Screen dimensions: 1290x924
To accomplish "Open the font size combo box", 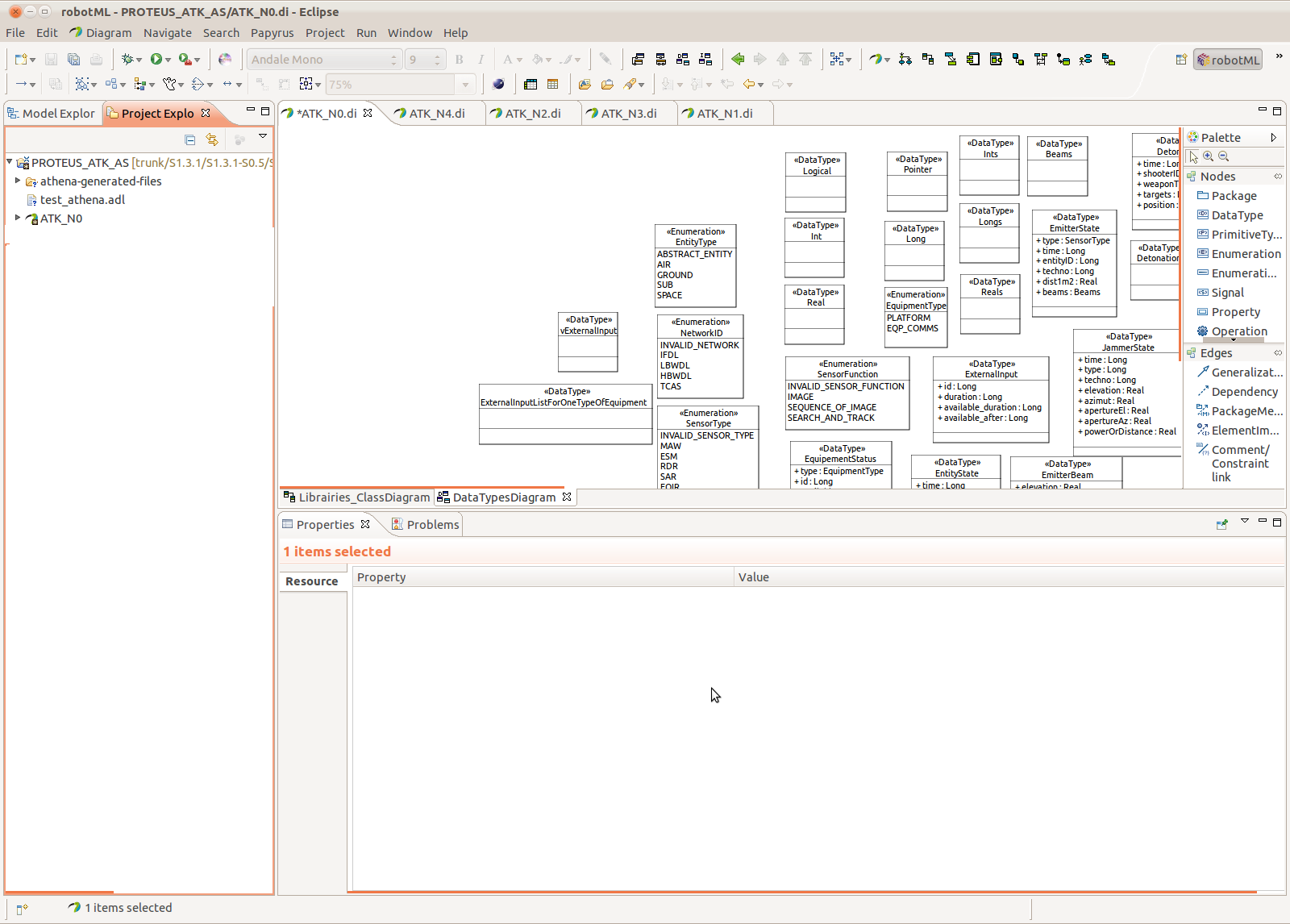I will [425, 60].
